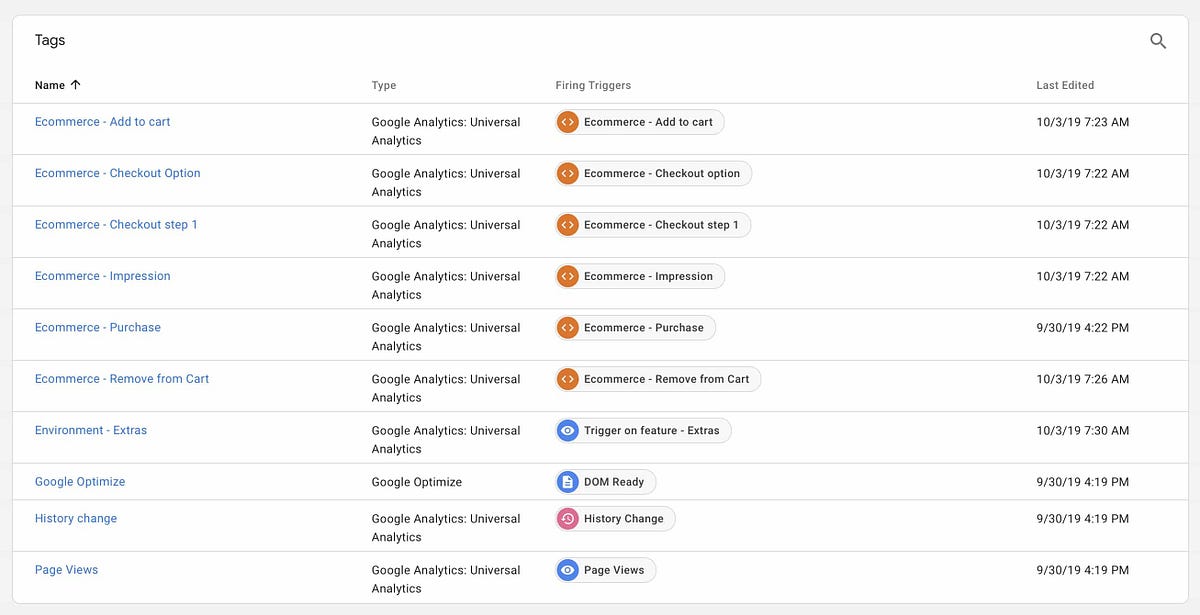Open the Ecommerce - Impression tag
The width and height of the screenshot is (1200, 615).
102,276
